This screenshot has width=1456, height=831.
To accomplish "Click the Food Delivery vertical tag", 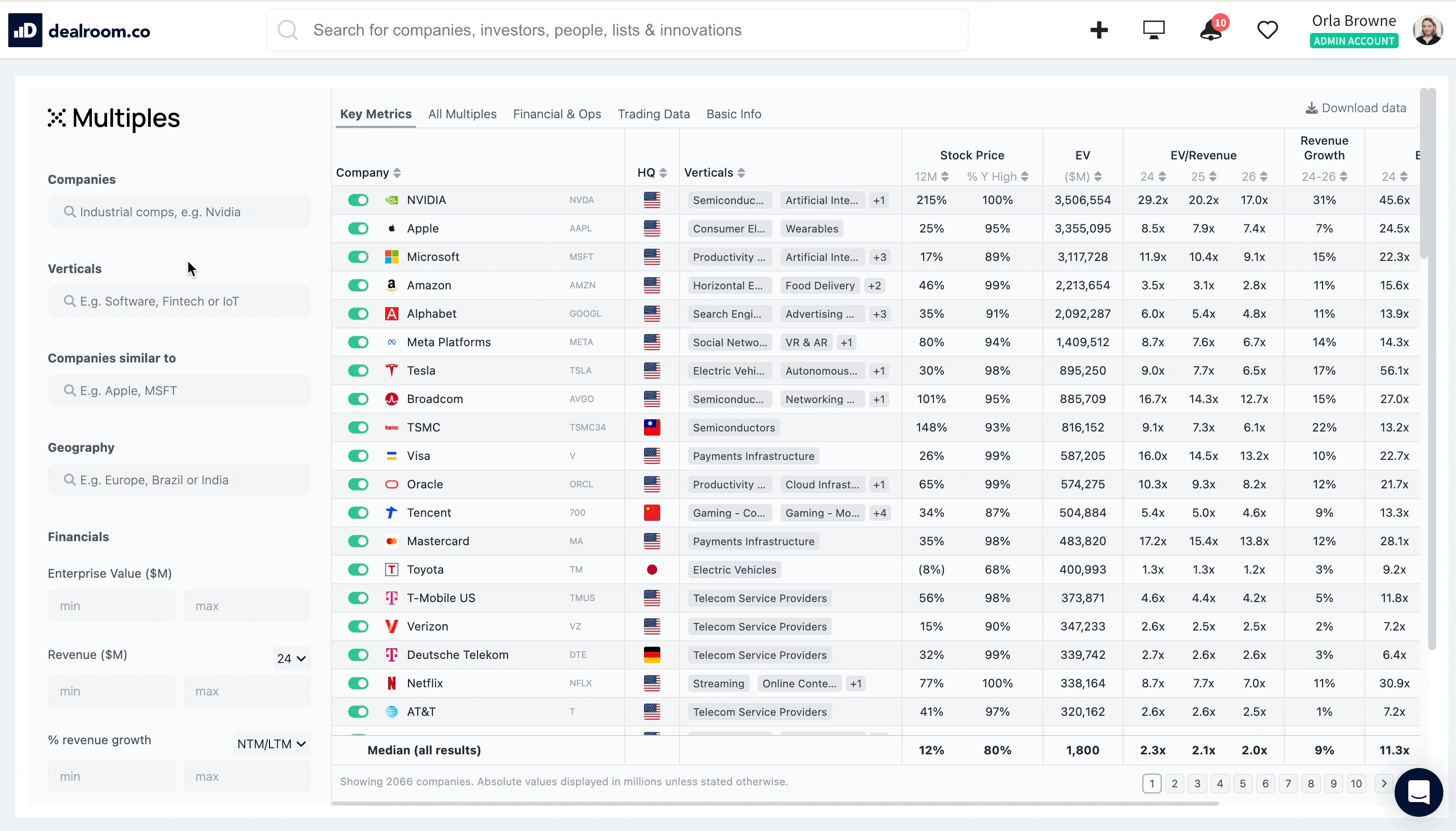I will [820, 285].
